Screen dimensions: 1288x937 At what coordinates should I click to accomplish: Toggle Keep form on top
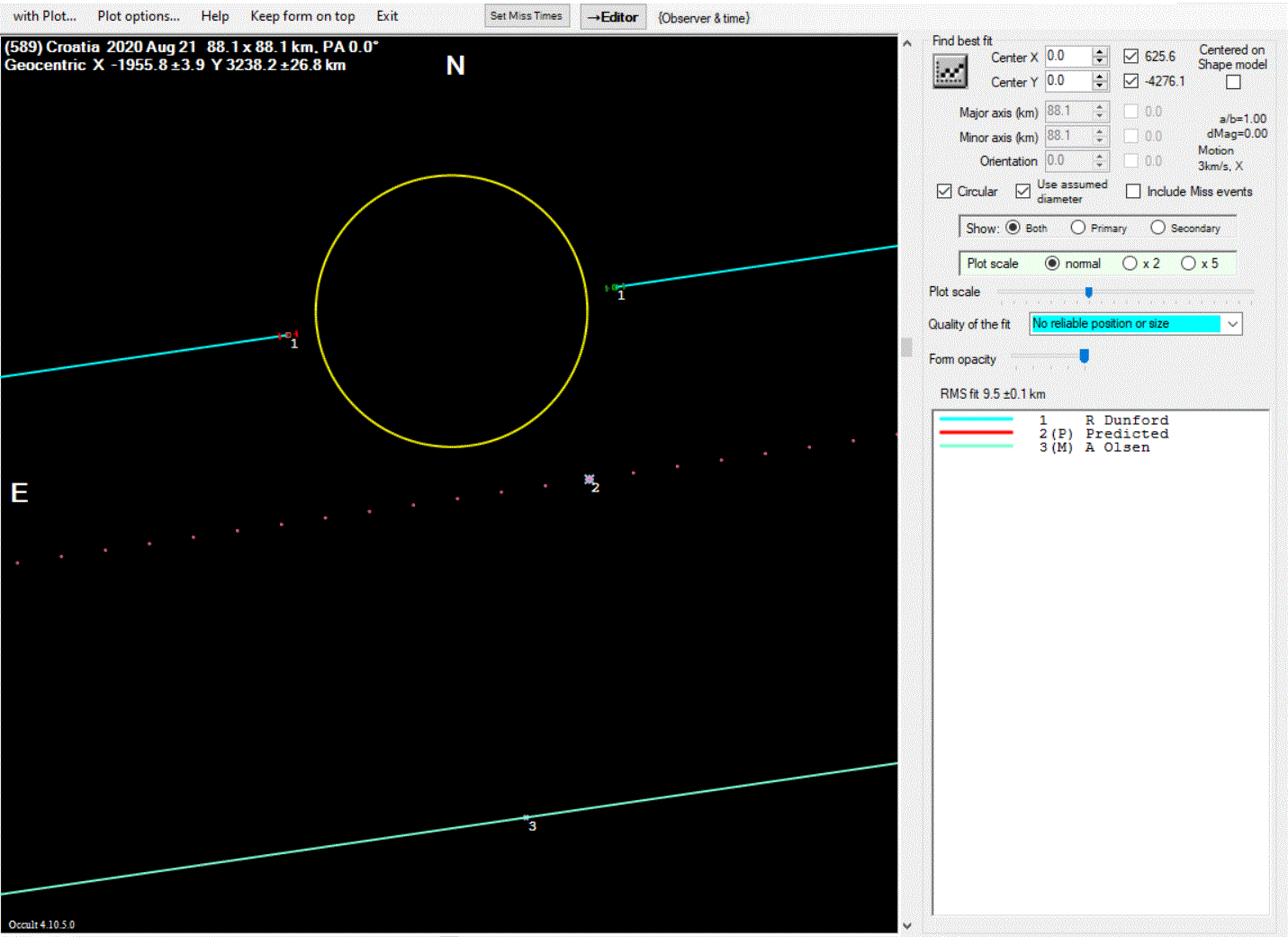tap(302, 16)
